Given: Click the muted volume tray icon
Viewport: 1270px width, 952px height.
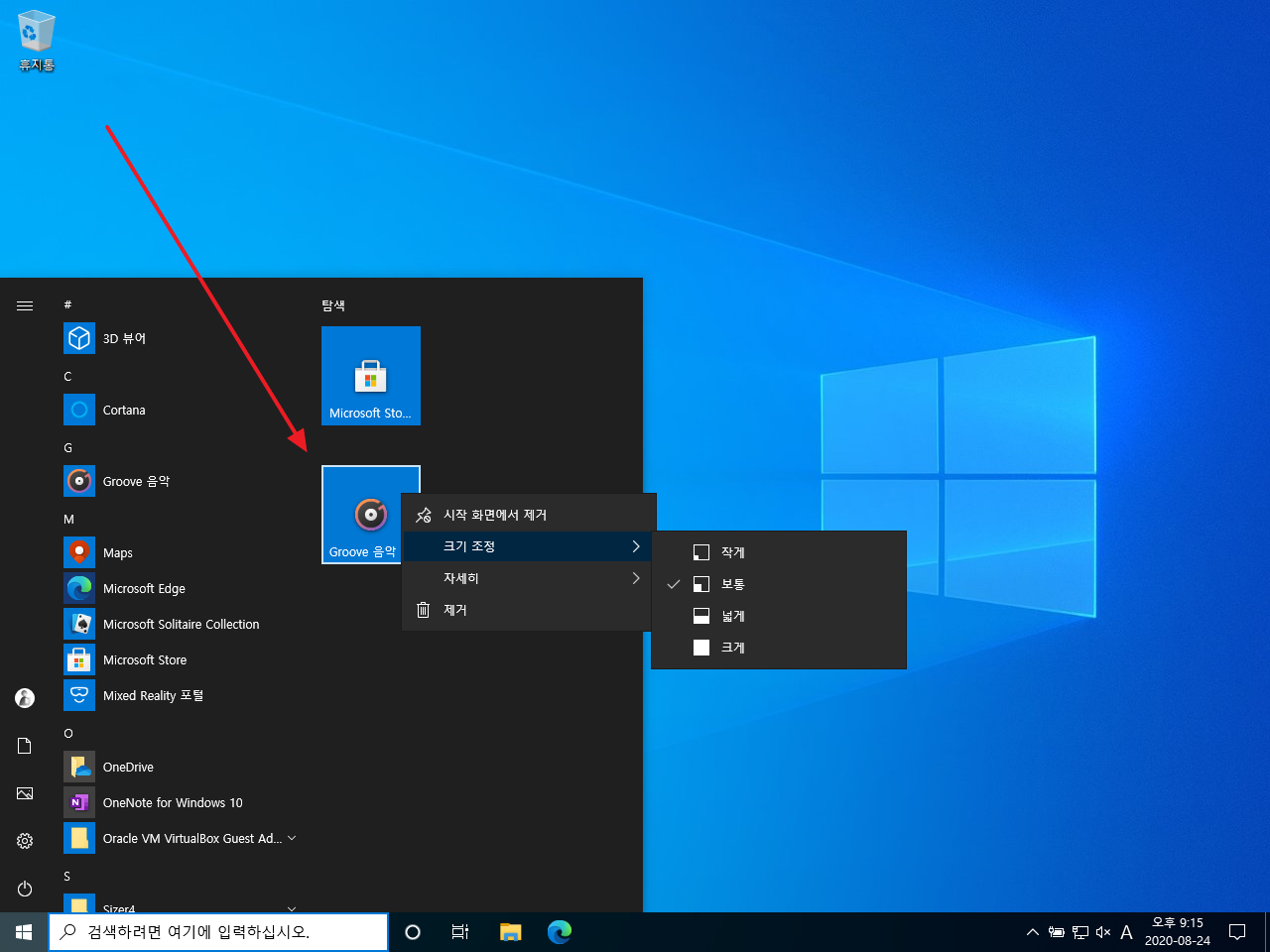Looking at the screenshot, I should click(x=1103, y=932).
